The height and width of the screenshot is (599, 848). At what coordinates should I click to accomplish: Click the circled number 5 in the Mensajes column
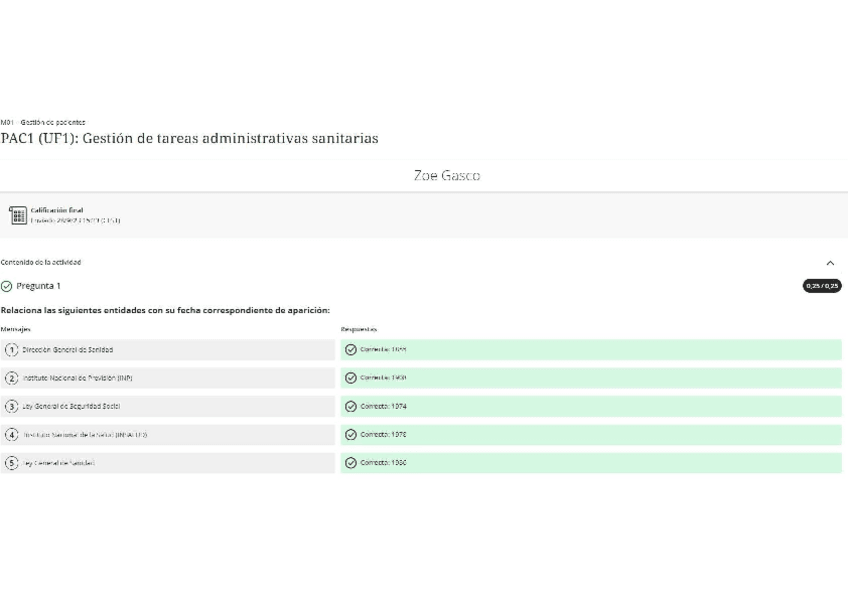coord(12,463)
